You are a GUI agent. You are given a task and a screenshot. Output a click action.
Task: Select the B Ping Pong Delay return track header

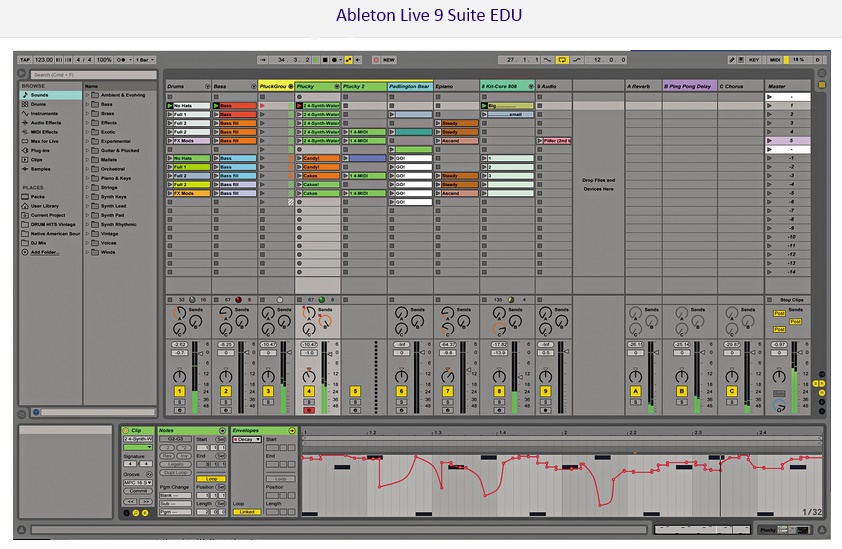(x=689, y=86)
